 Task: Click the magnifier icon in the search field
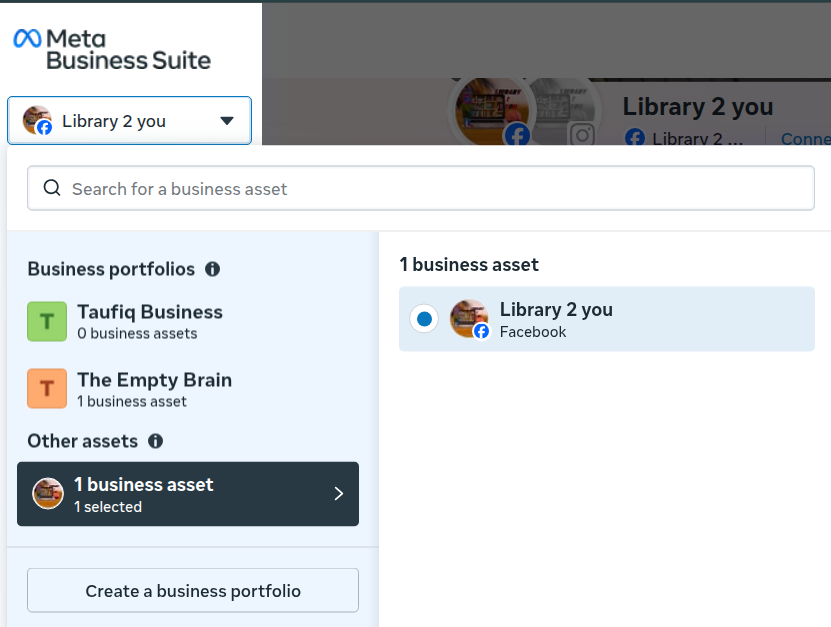point(52,188)
